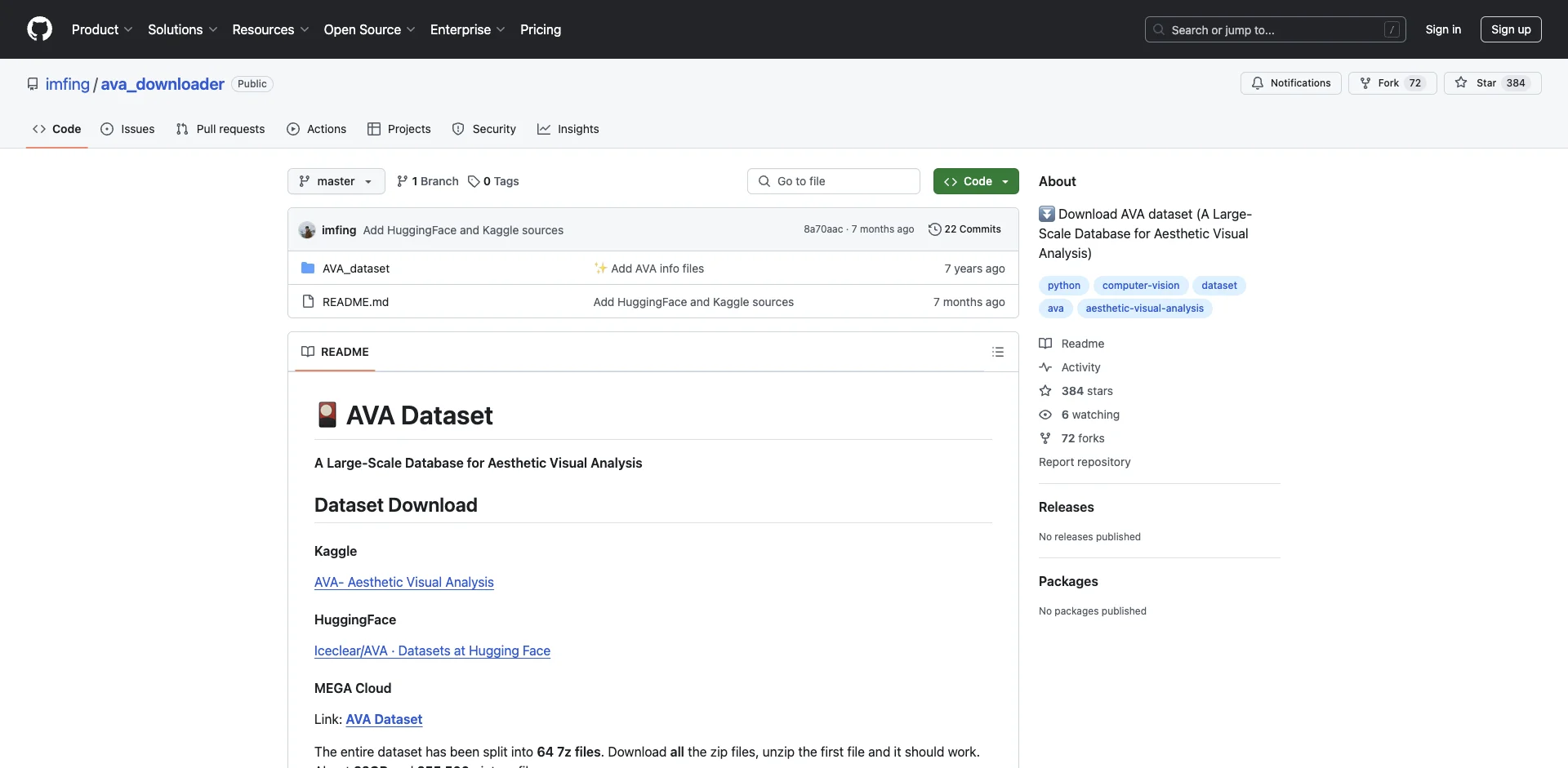Click the Insights graph icon
1568x768 pixels.
544,129
